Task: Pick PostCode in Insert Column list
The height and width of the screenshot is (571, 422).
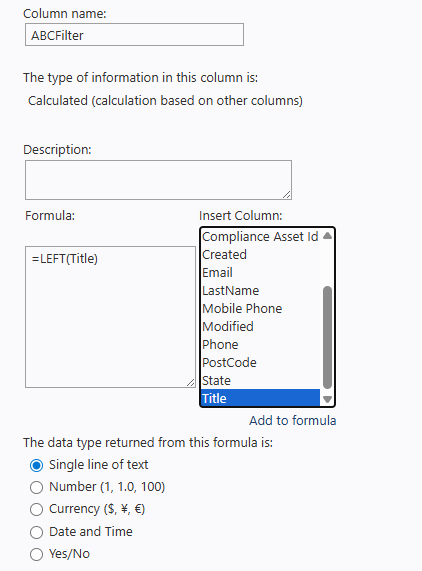Action: 260,362
